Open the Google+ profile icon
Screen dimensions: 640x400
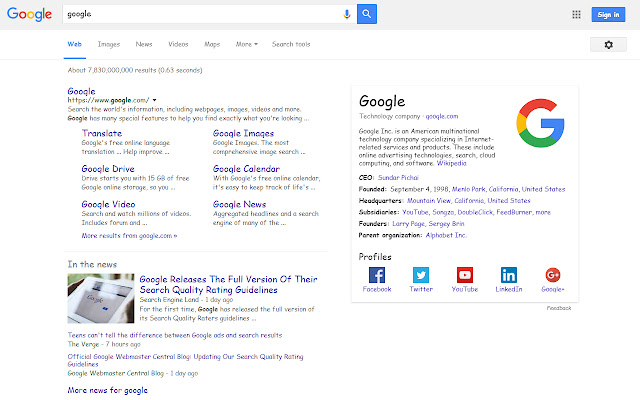(x=553, y=275)
